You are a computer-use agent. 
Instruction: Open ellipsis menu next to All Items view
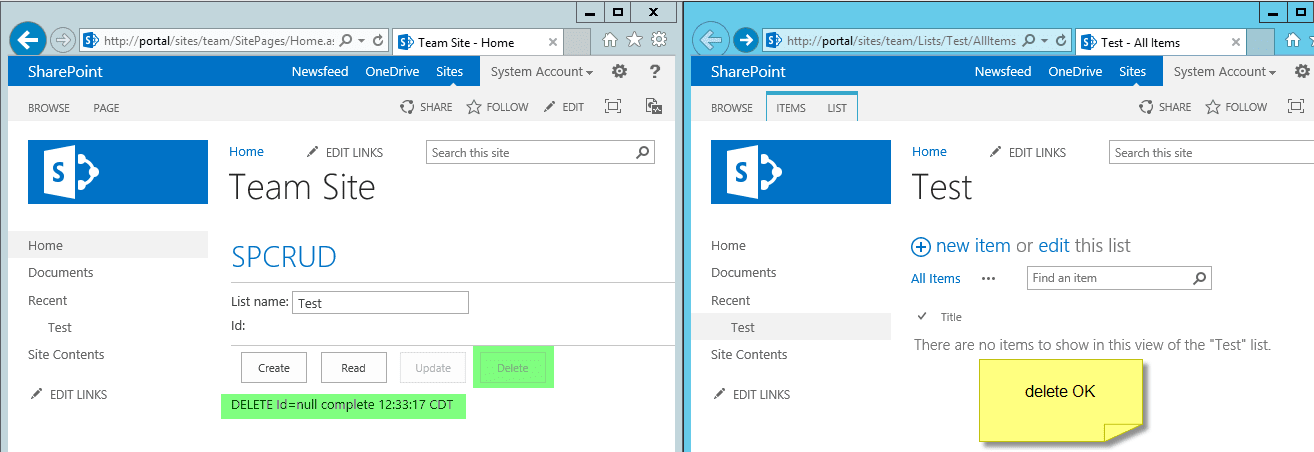[988, 279]
